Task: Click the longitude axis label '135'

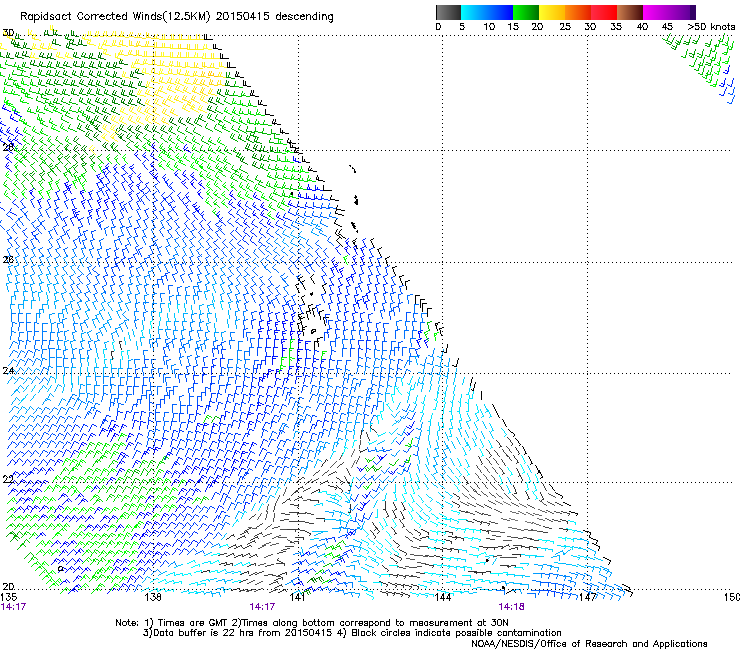Action: click(x=8, y=597)
